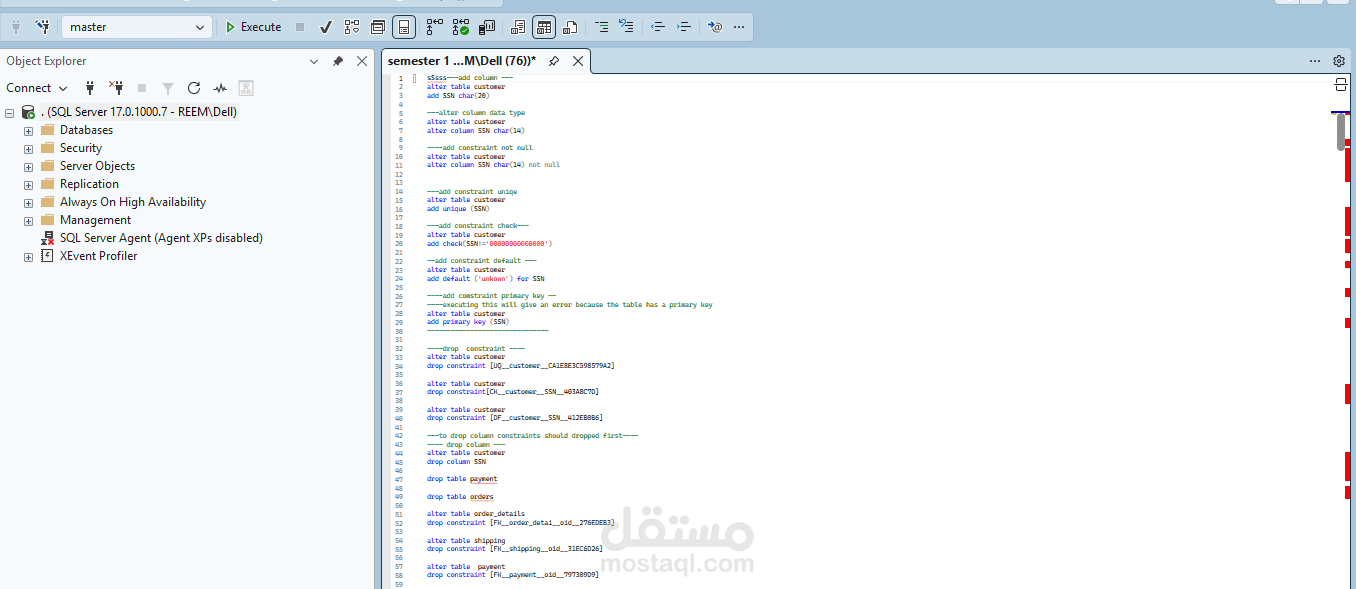The width and height of the screenshot is (1356, 589).
Task: Expand the XEvent Profiler node
Action: (x=28, y=256)
